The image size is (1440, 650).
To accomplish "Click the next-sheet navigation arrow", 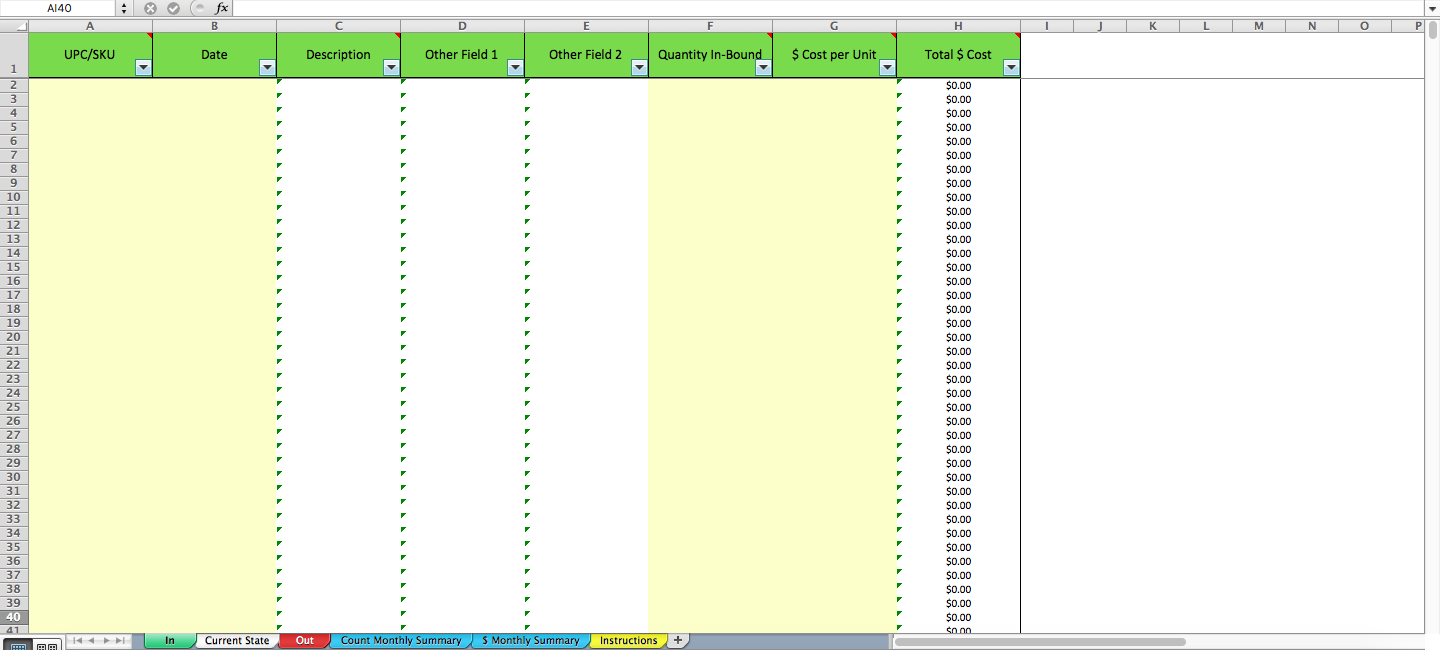I will click(105, 641).
